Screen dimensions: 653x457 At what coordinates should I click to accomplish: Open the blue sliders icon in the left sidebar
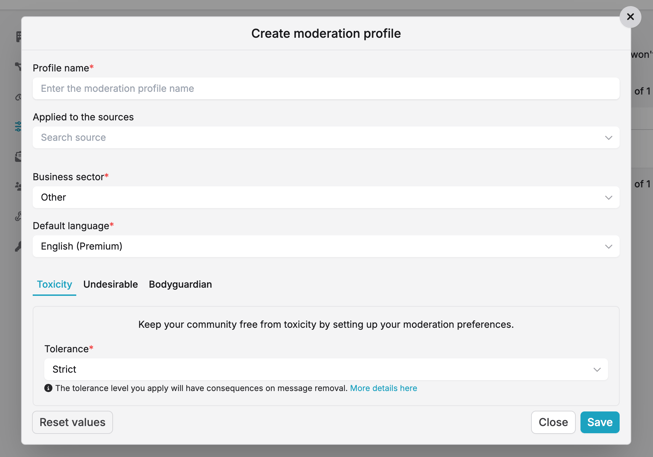18,127
